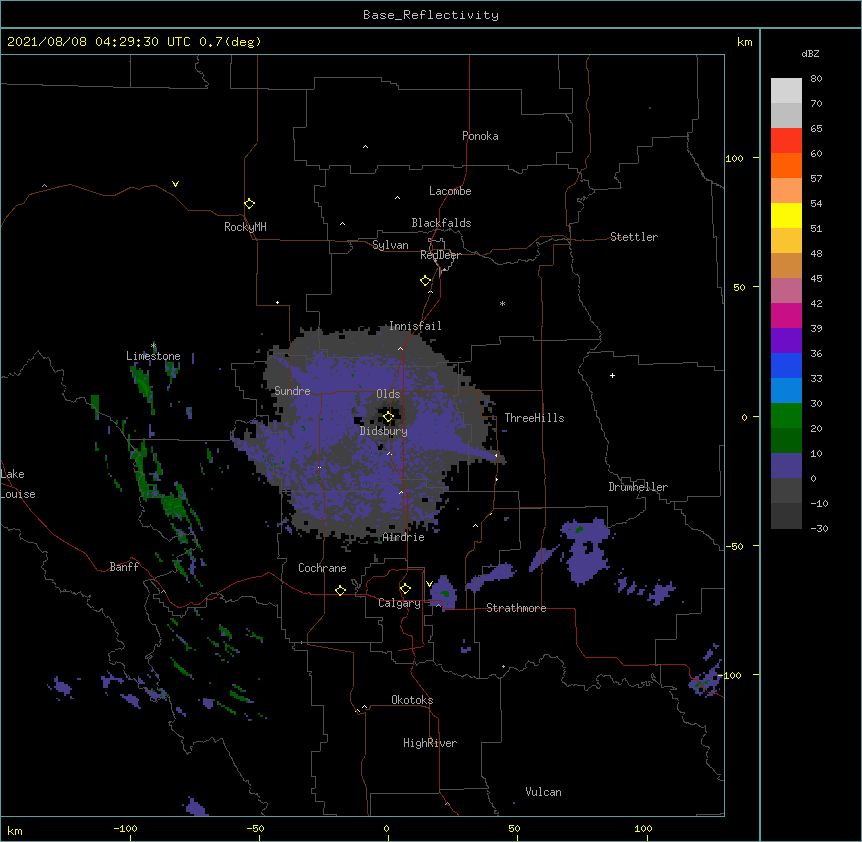The width and height of the screenshot is (862, 842).
Task: Click the Olds town label
Action: [x=388, y=394]
